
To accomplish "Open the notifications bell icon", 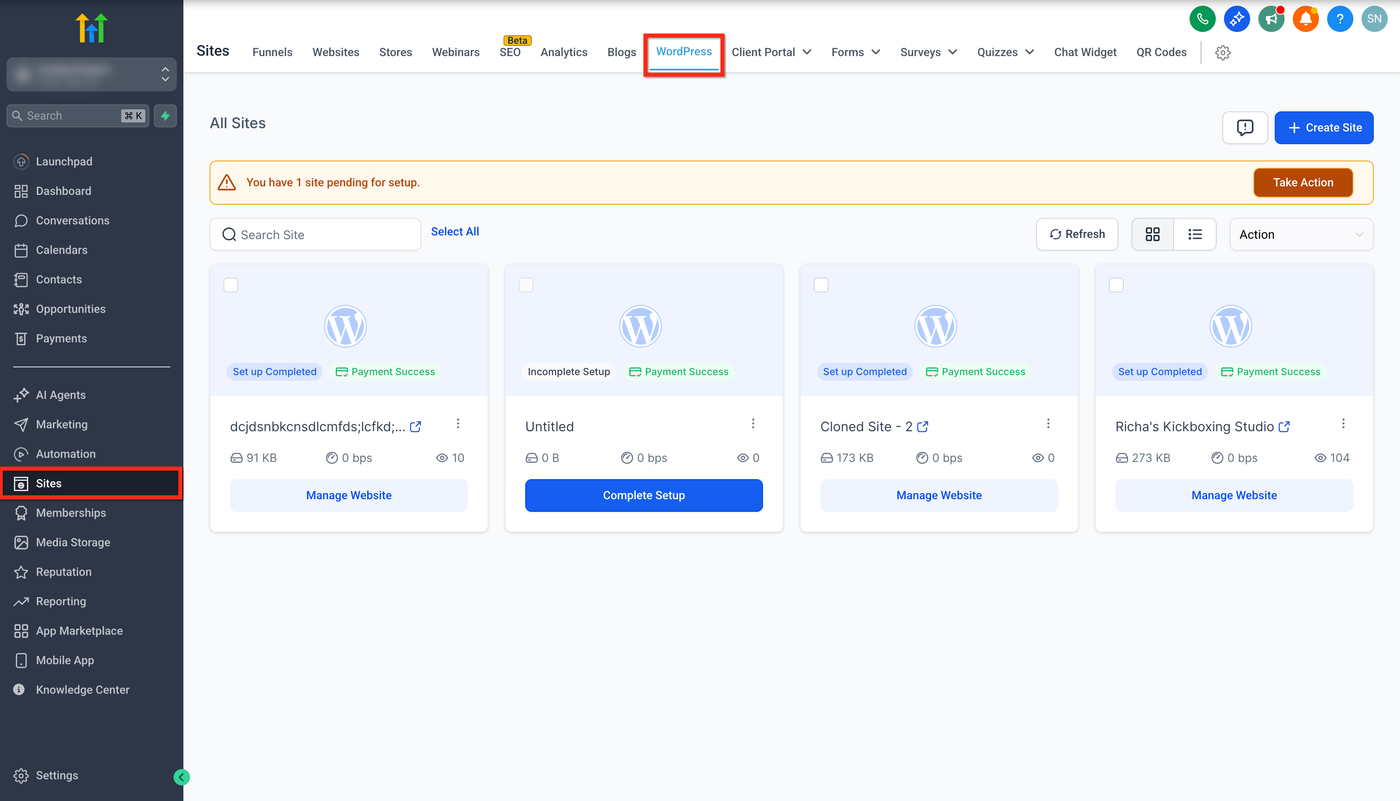I will click(x=1306, y=18).
